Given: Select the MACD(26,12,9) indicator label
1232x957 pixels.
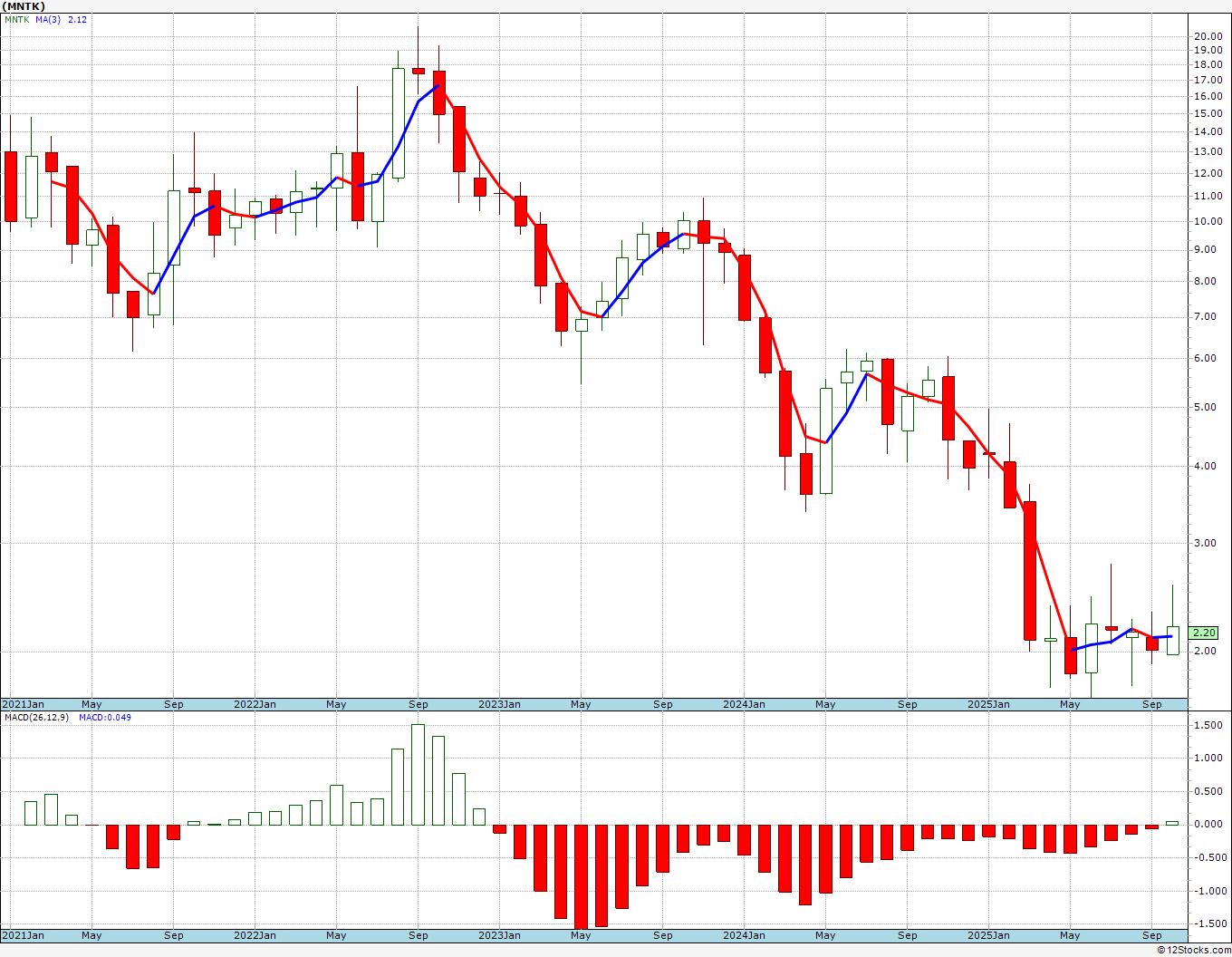Looking at the screenshot, I should (x=37, y=717).
